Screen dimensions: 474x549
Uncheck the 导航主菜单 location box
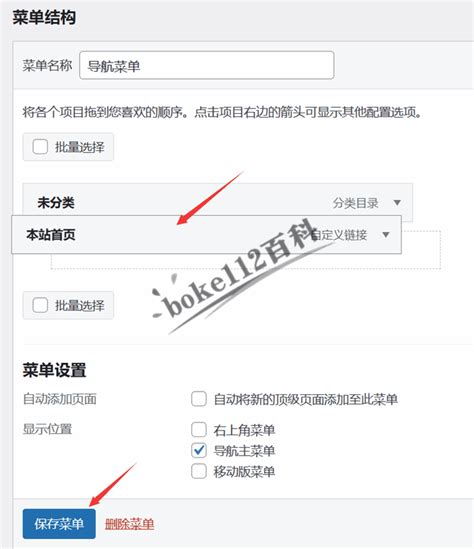coord(198,450)
